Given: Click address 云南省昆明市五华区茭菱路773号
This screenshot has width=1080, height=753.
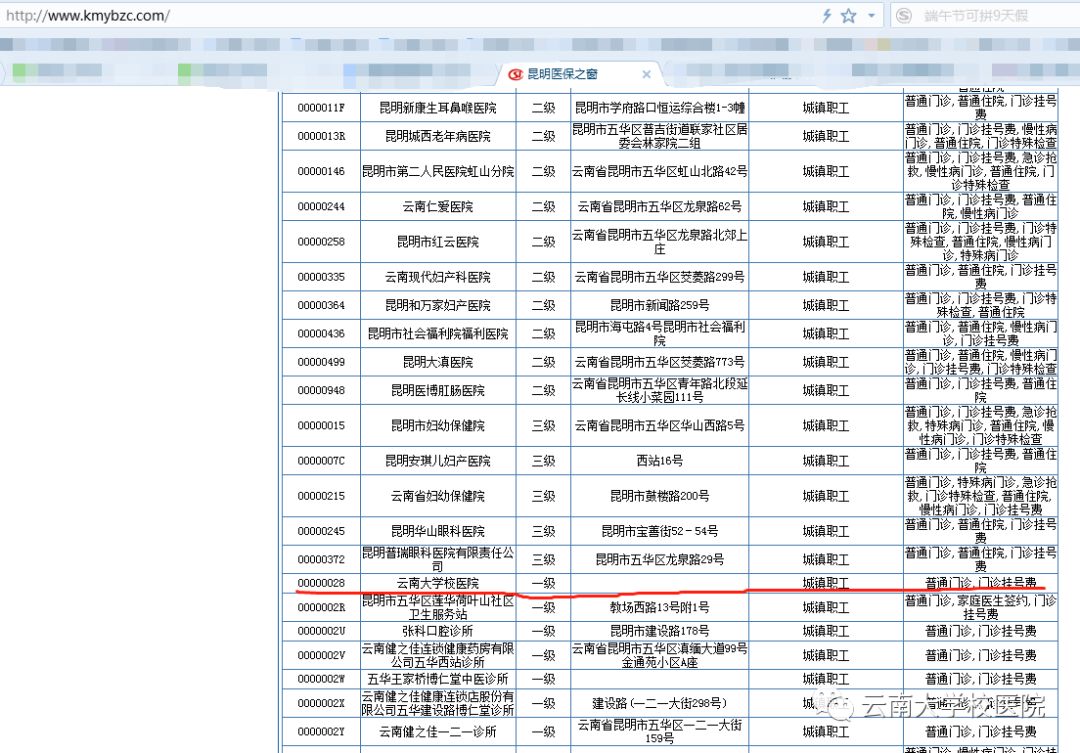Looking at the screenshot, I should [660, 362].
